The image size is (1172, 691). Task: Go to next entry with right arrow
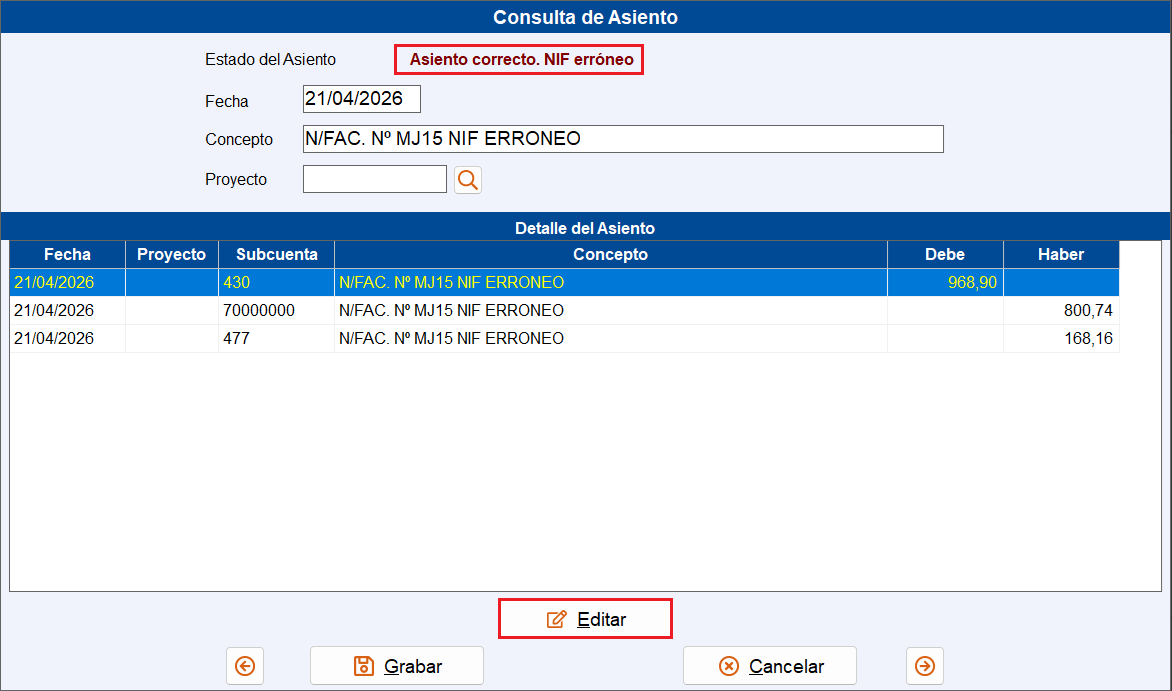coord(925,666)
